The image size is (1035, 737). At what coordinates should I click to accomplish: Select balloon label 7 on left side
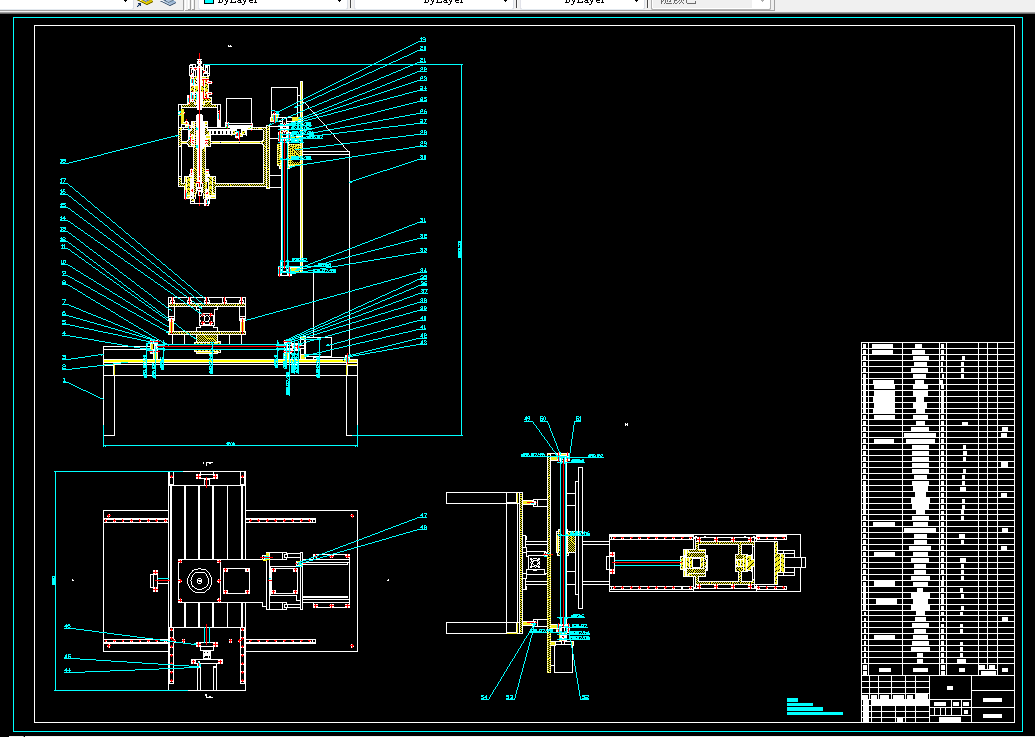[64, 302]
